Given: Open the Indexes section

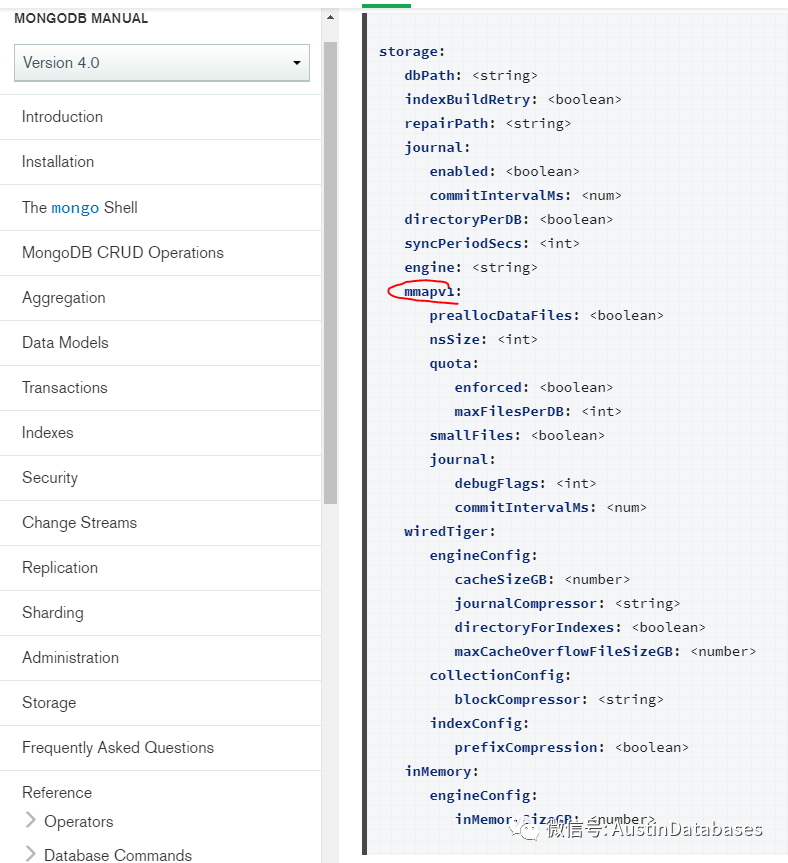Looking at the screenshot, I should coord(47,433).
